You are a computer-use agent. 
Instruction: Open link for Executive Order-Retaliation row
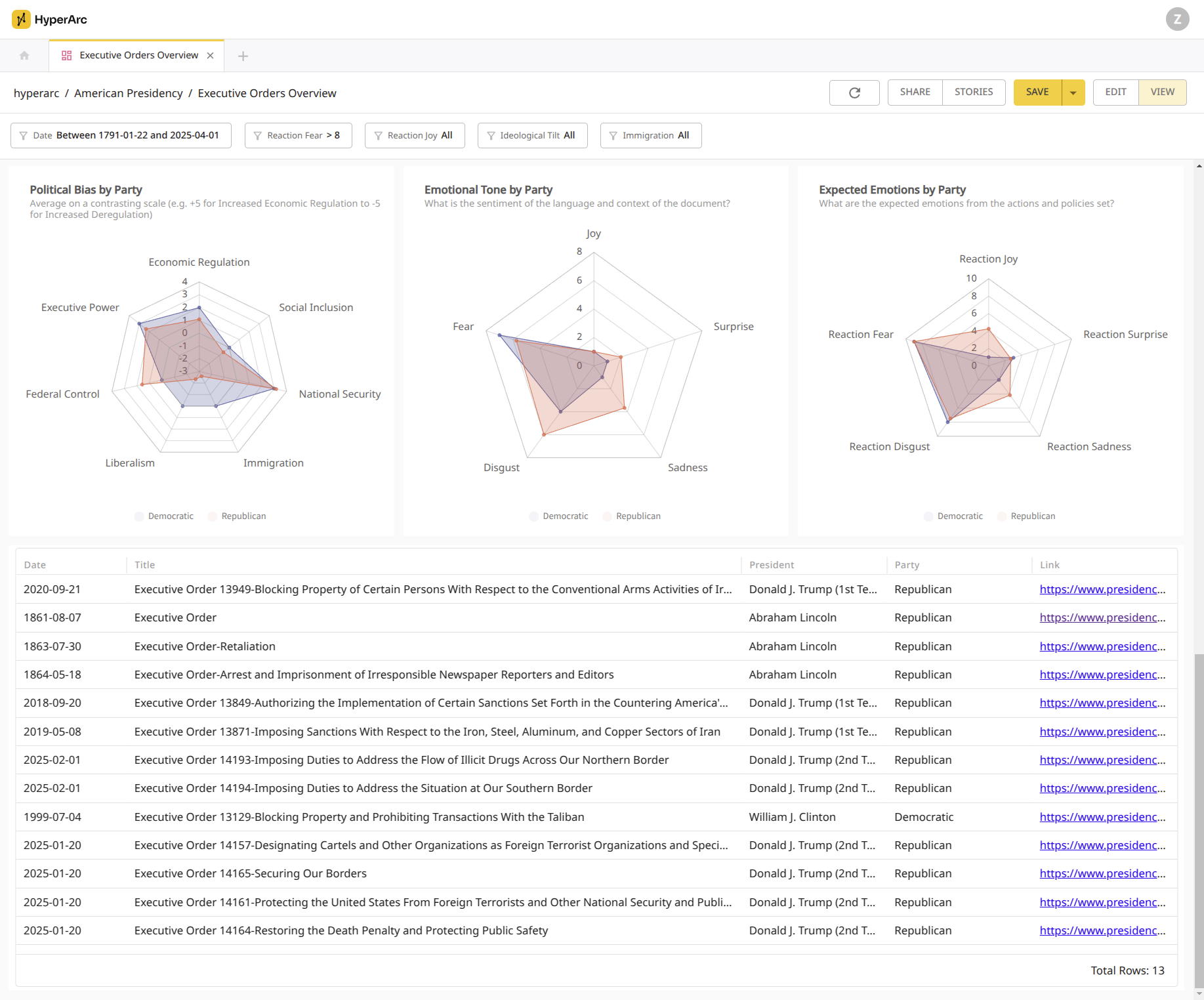point(1102,647)
